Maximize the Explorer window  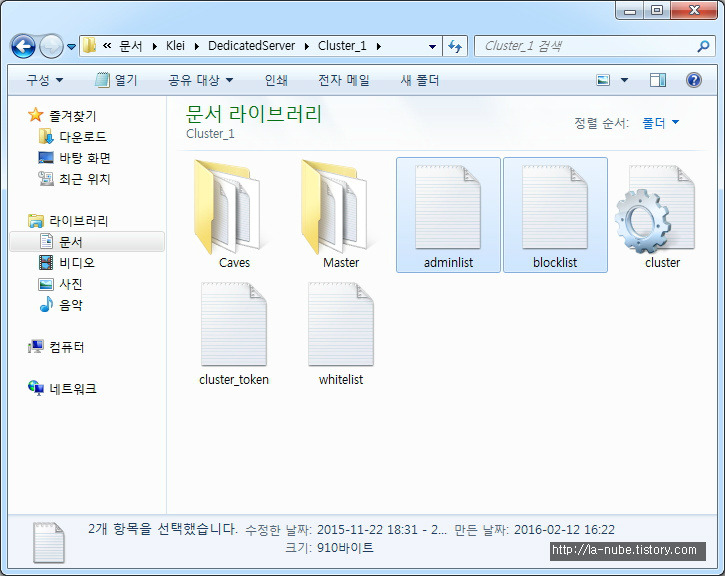(x=657, y=10)
